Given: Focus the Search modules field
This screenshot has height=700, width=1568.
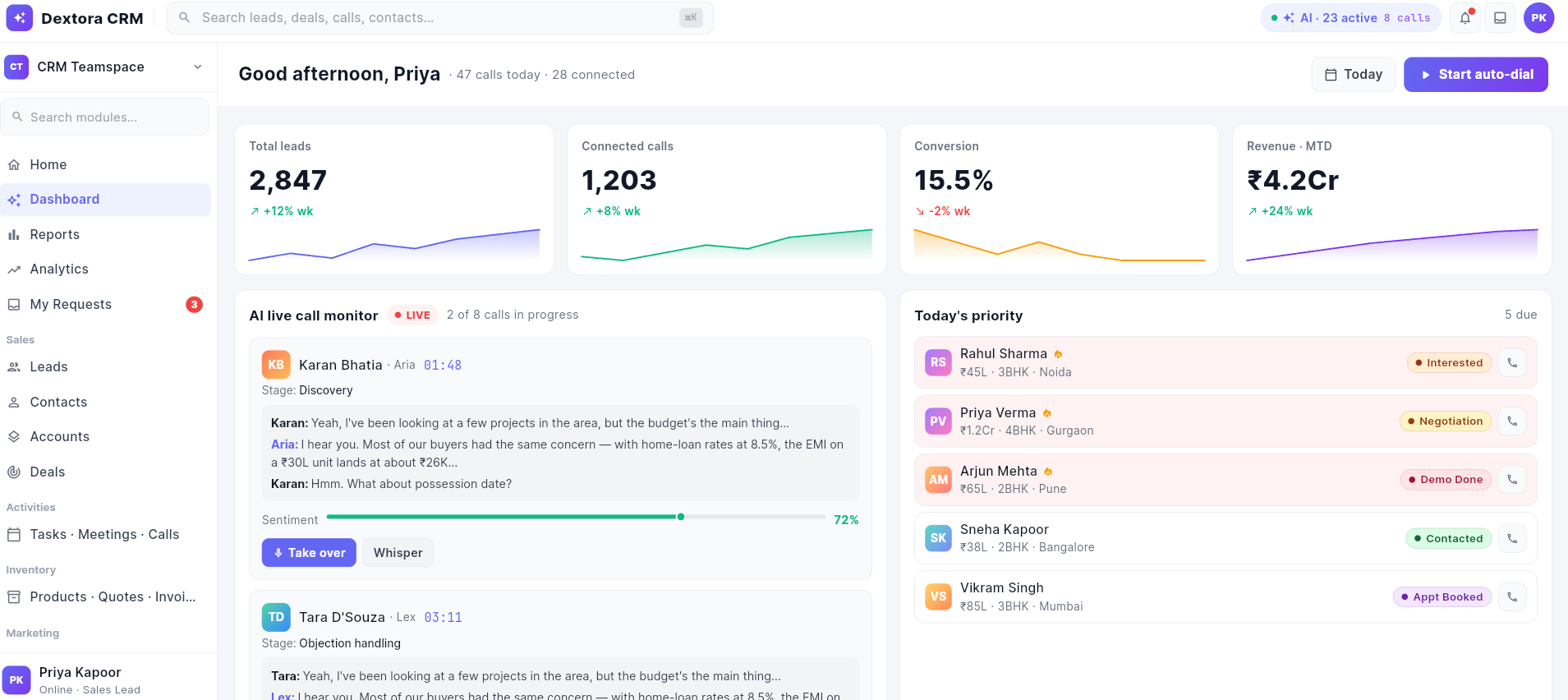Looking at the screenshot, I should pos(104,117).
